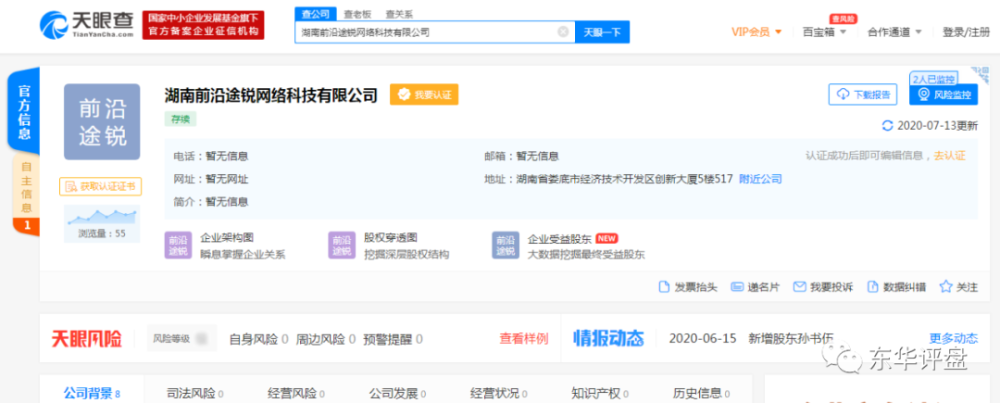Click the 查看样例 link
Viewport: 1000px width, 403px height.
tap(524, 339)
